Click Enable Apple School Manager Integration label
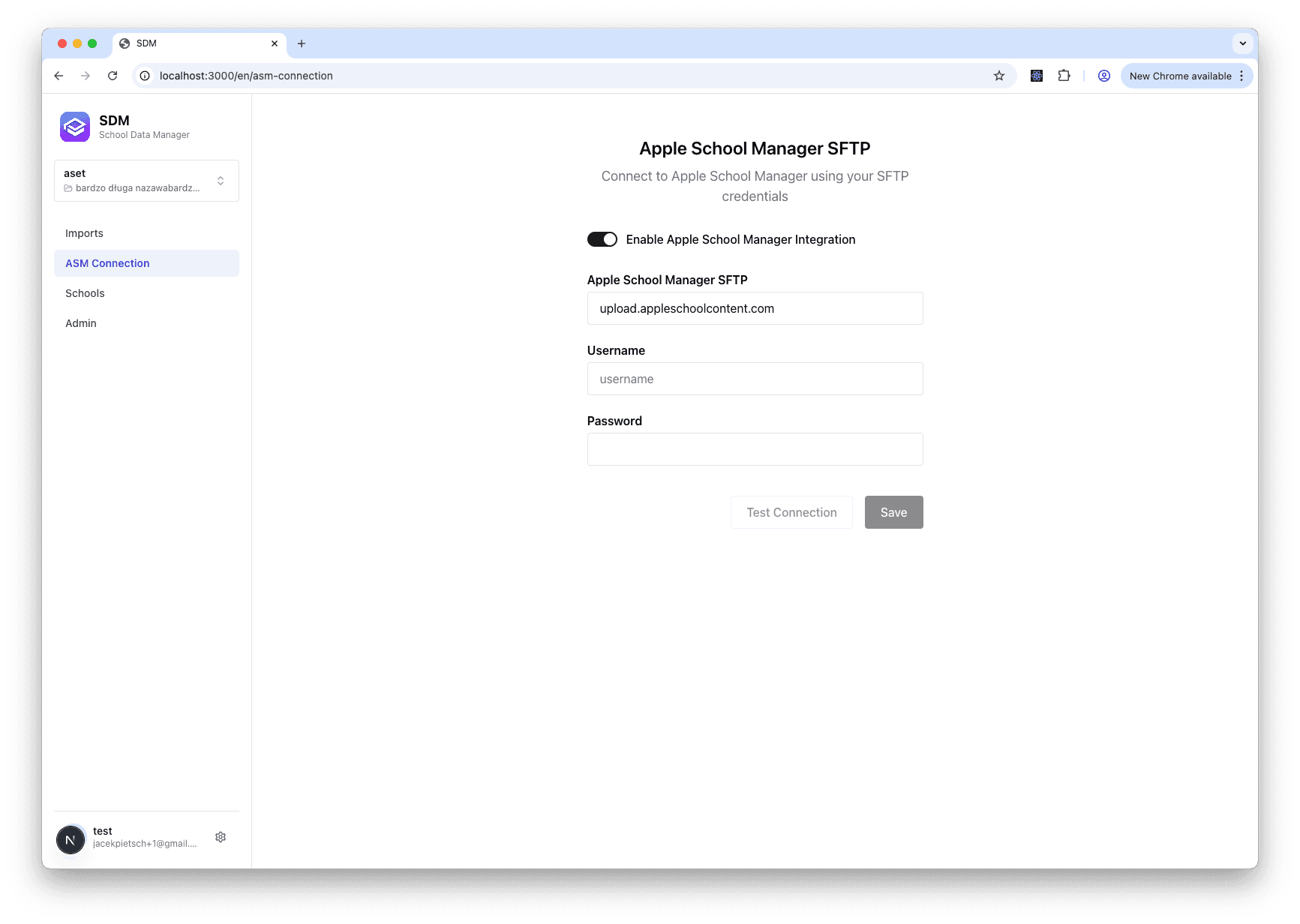The image size is (1300, 924). point(740,239)
